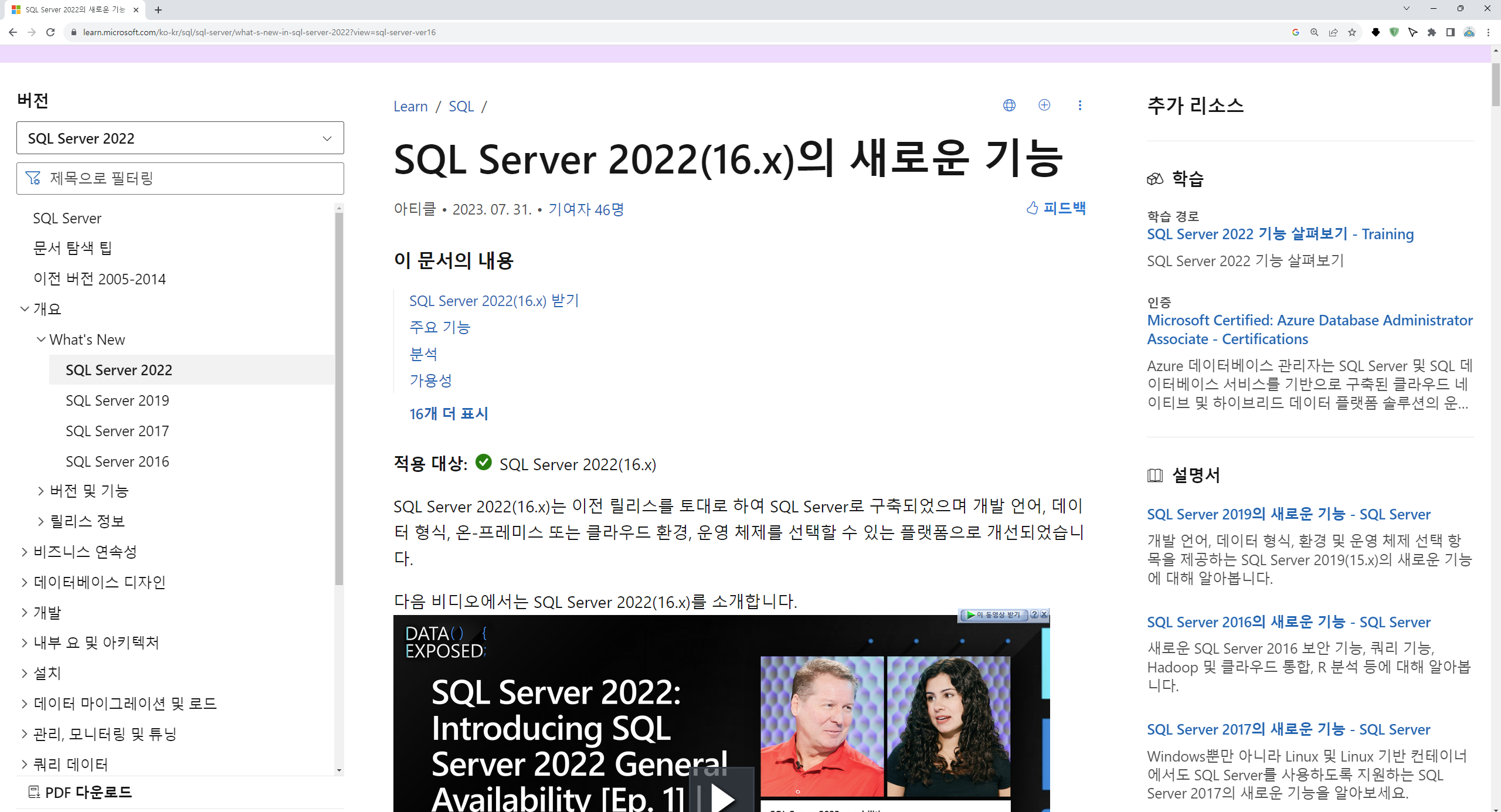Jump to 가용성 section

[430, 380]
